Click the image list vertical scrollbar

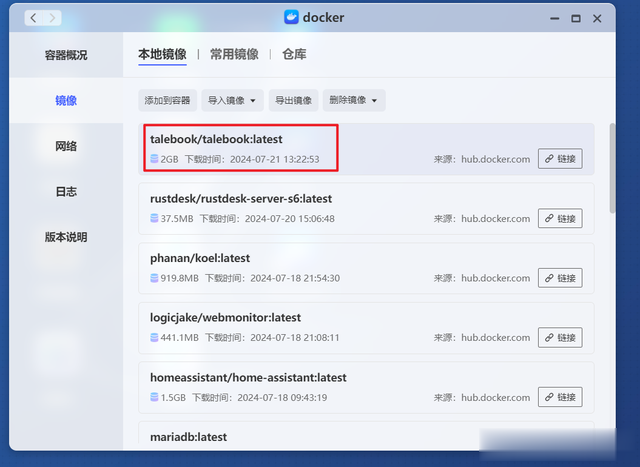[x=612, y=168]
